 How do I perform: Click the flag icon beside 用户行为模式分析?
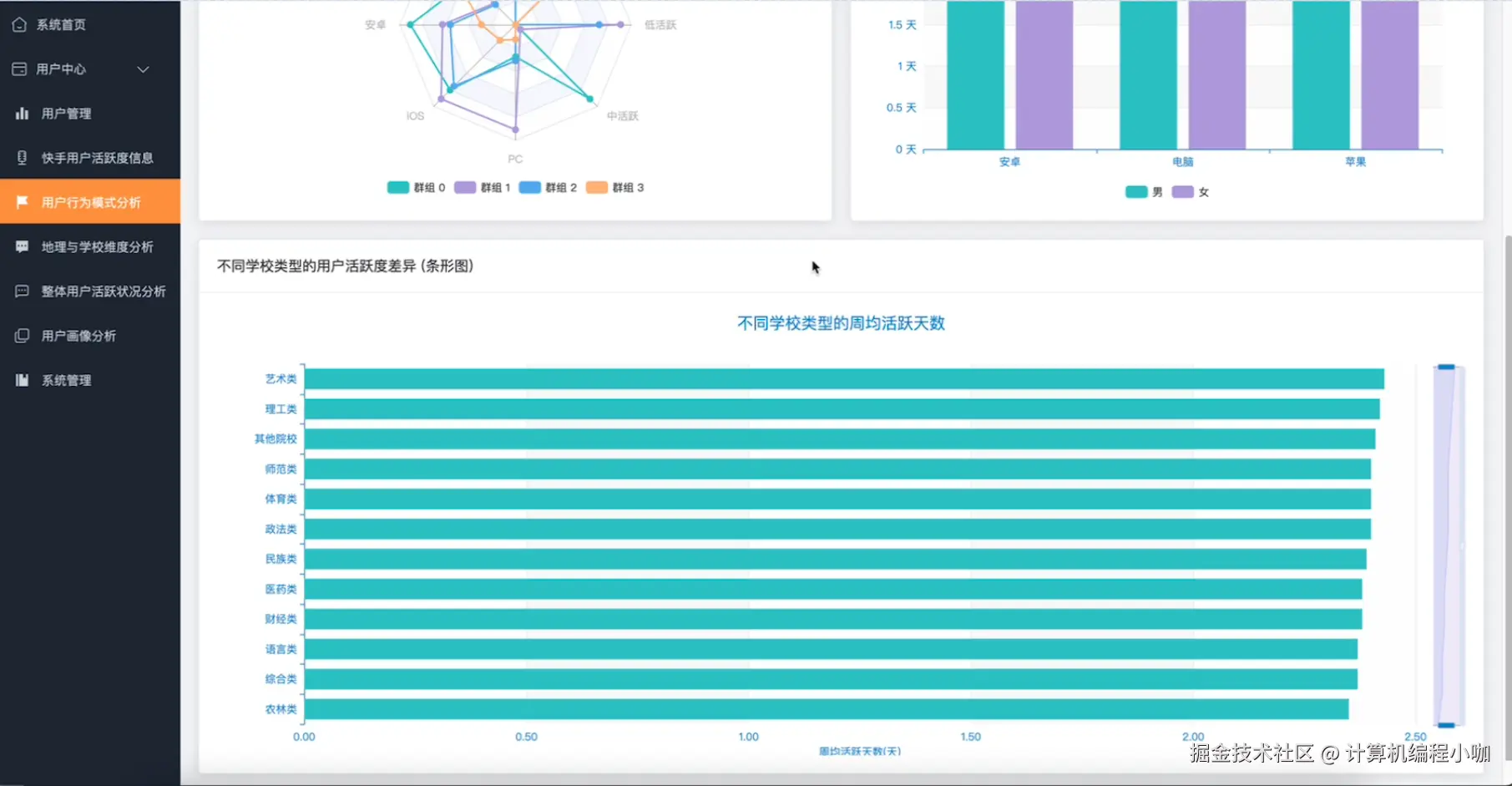(23, 201)
